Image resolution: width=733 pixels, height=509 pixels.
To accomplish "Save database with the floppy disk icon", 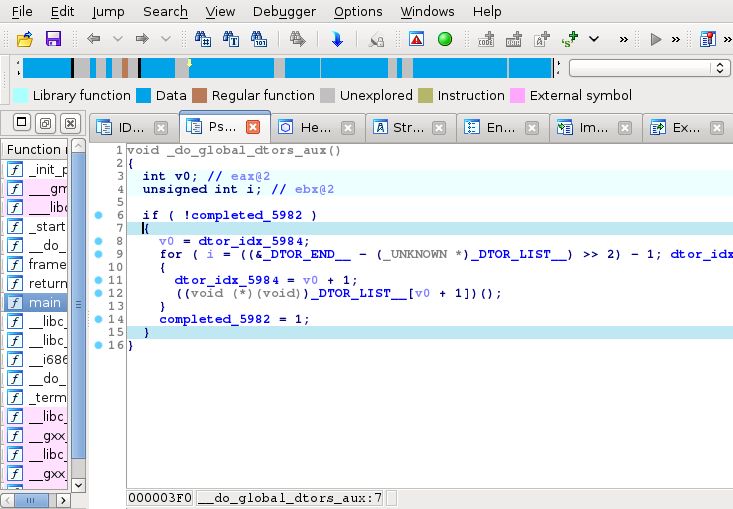I will click(53, 39).
